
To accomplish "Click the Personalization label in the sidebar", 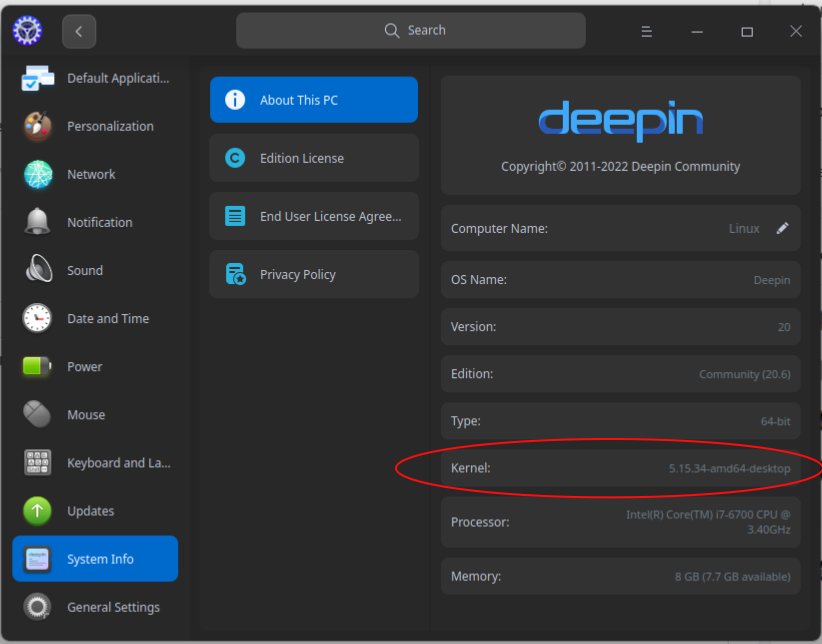I will [x=110, y=126].
